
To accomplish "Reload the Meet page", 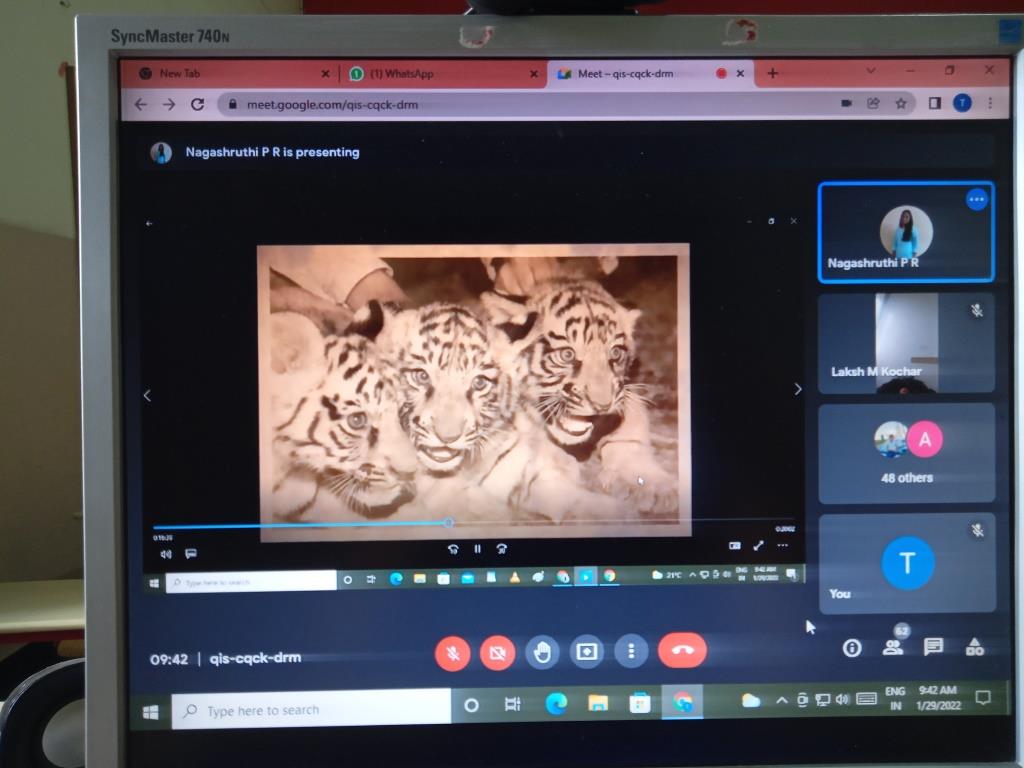I will click(x=198, y=104).
